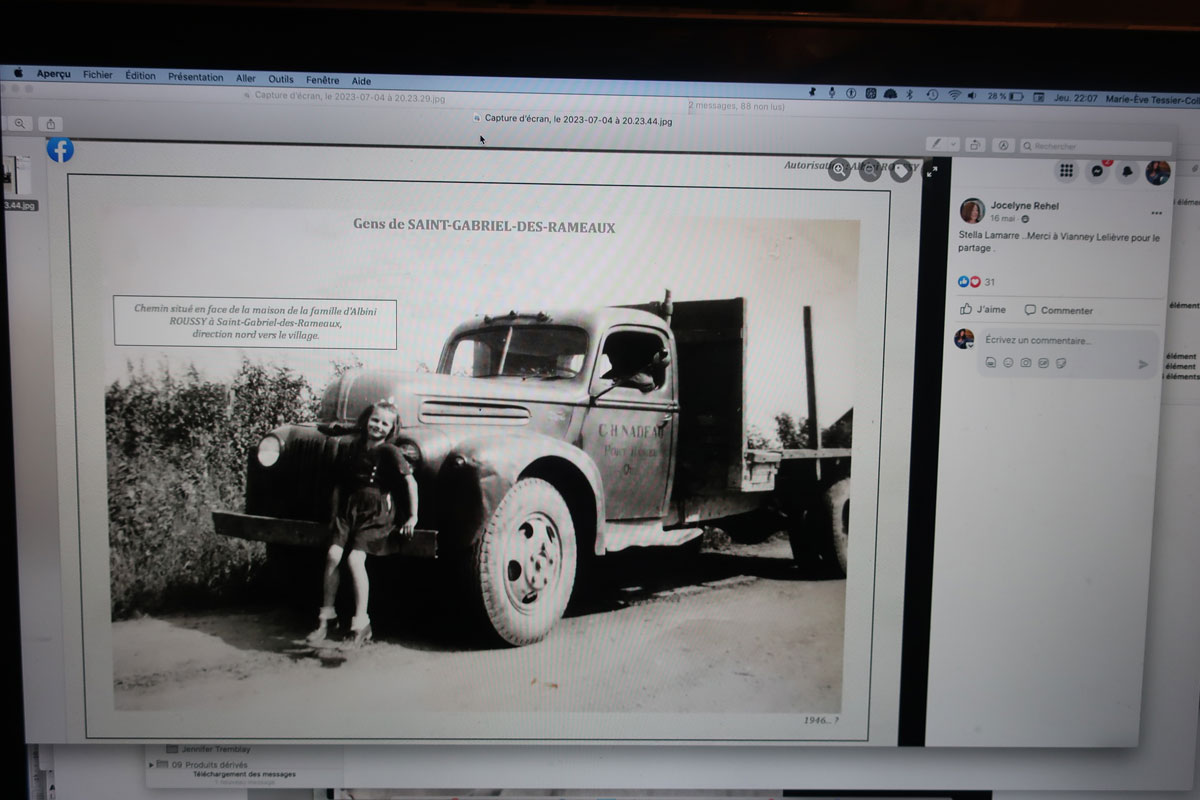Open the Facebook apps grid menu
The image size is (1200, 800).
pyautogui.click(x=1067, y=171)
